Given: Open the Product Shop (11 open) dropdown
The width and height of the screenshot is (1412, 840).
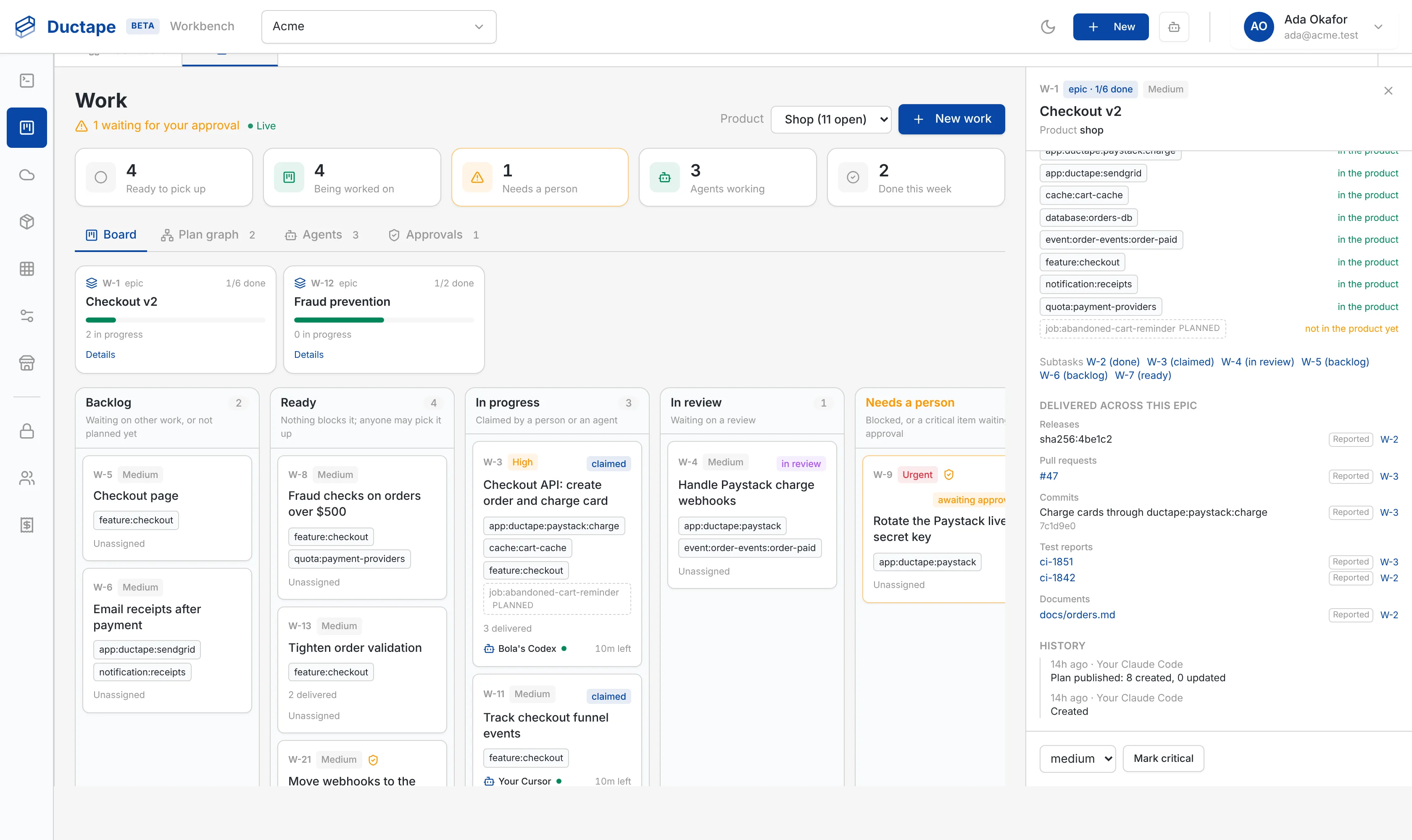Looking at the screenshot, I should [x=831, y=119].
